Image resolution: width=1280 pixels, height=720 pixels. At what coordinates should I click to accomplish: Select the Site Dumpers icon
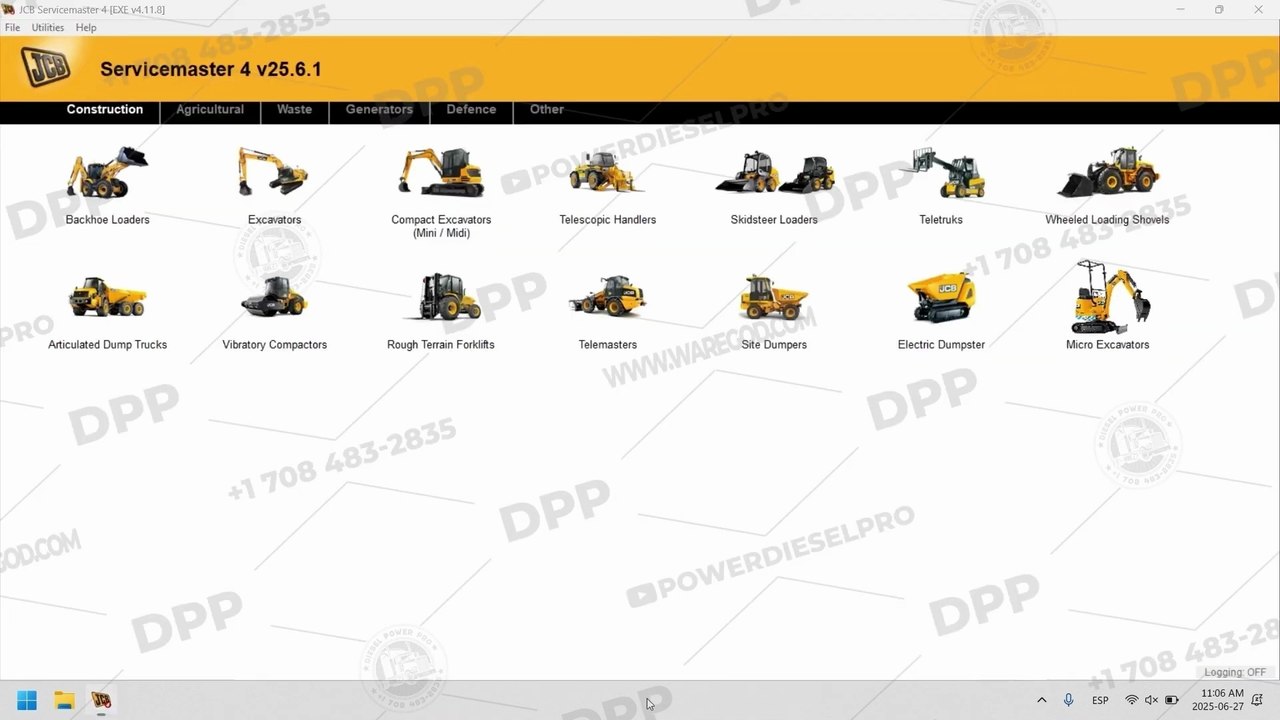[774, 297]
